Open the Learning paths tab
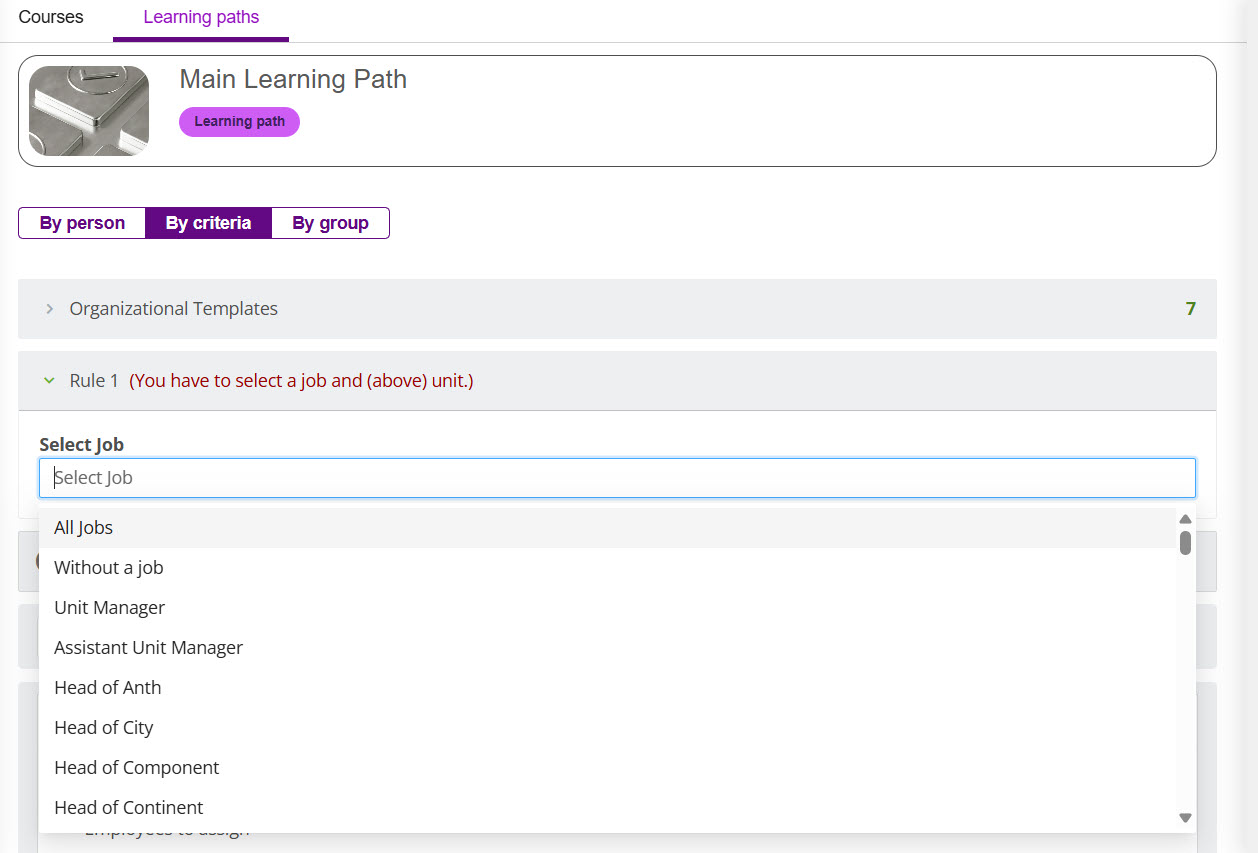This screenshot has height=853, width=1258. click(201, 17)
